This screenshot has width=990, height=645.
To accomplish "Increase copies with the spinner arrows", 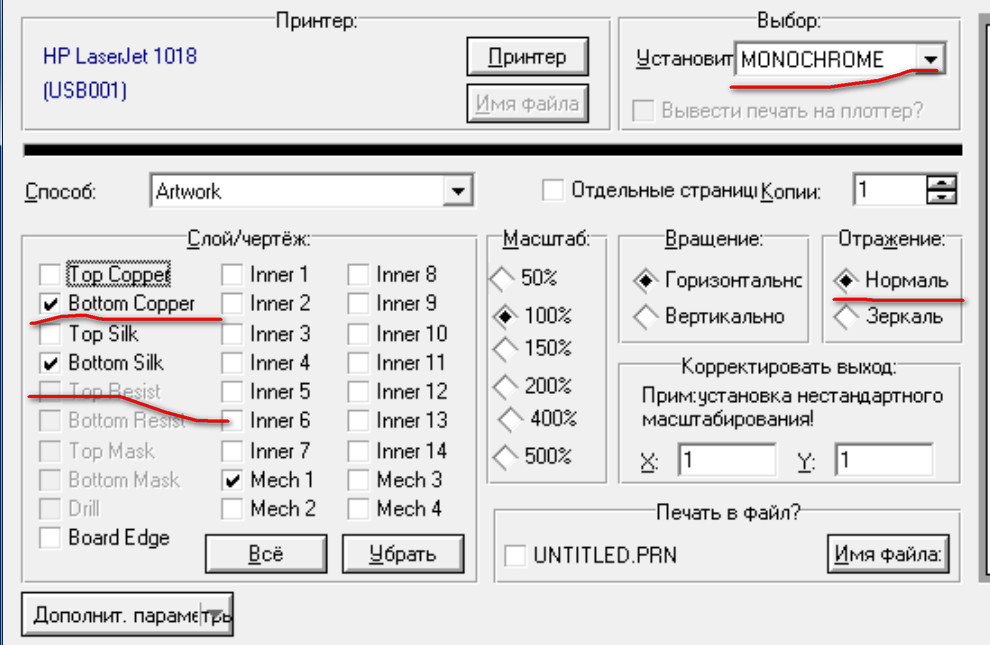I will [x=942, y=183].
